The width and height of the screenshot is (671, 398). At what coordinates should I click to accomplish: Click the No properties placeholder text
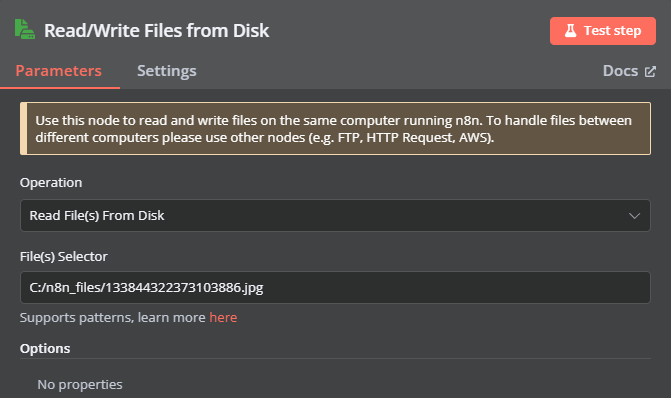(x=80, y=384)
